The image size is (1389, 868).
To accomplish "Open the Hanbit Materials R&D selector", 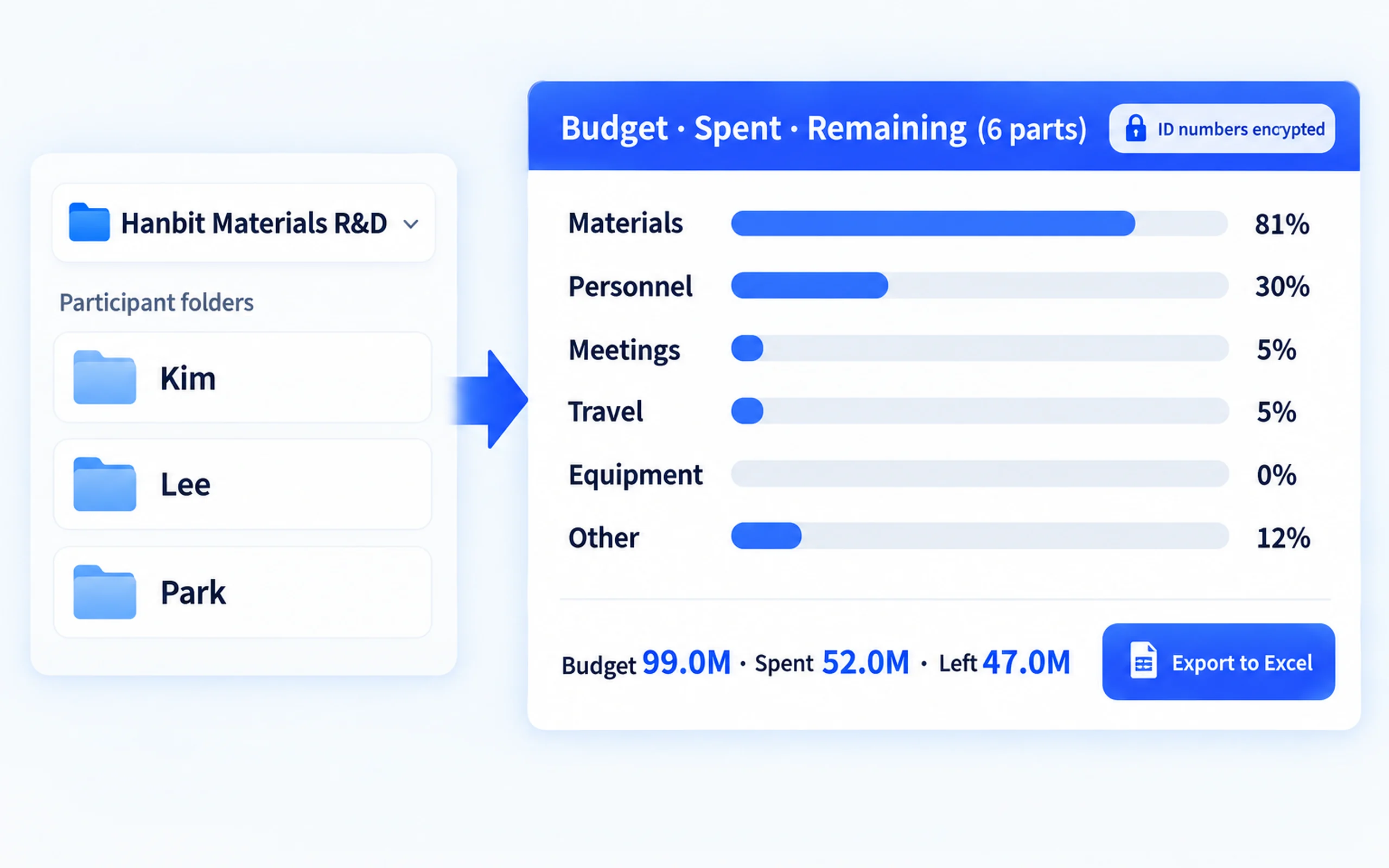I will click(244, 223).
